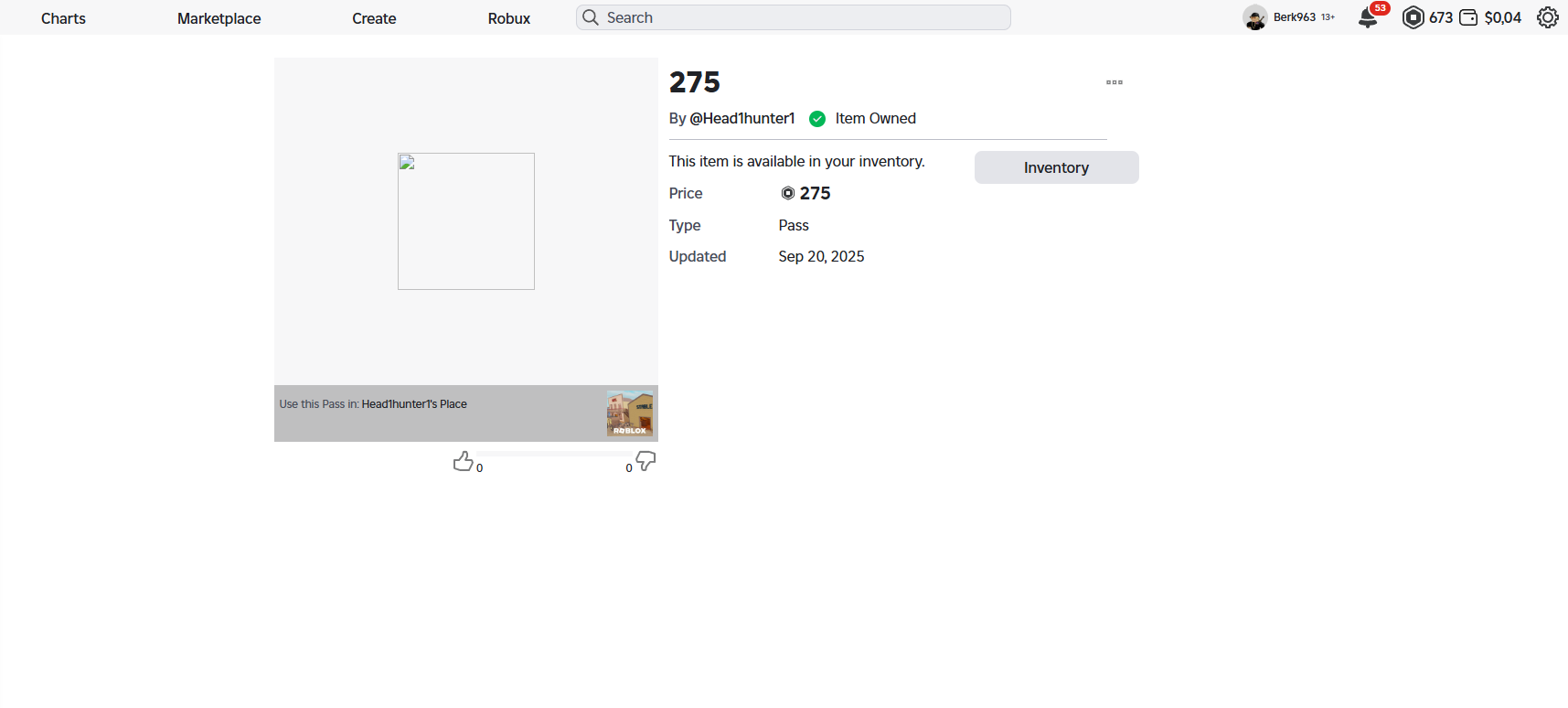Click the thumbs down dislike icon
The height and width of the screenshot is (708, 1568).
645,461
